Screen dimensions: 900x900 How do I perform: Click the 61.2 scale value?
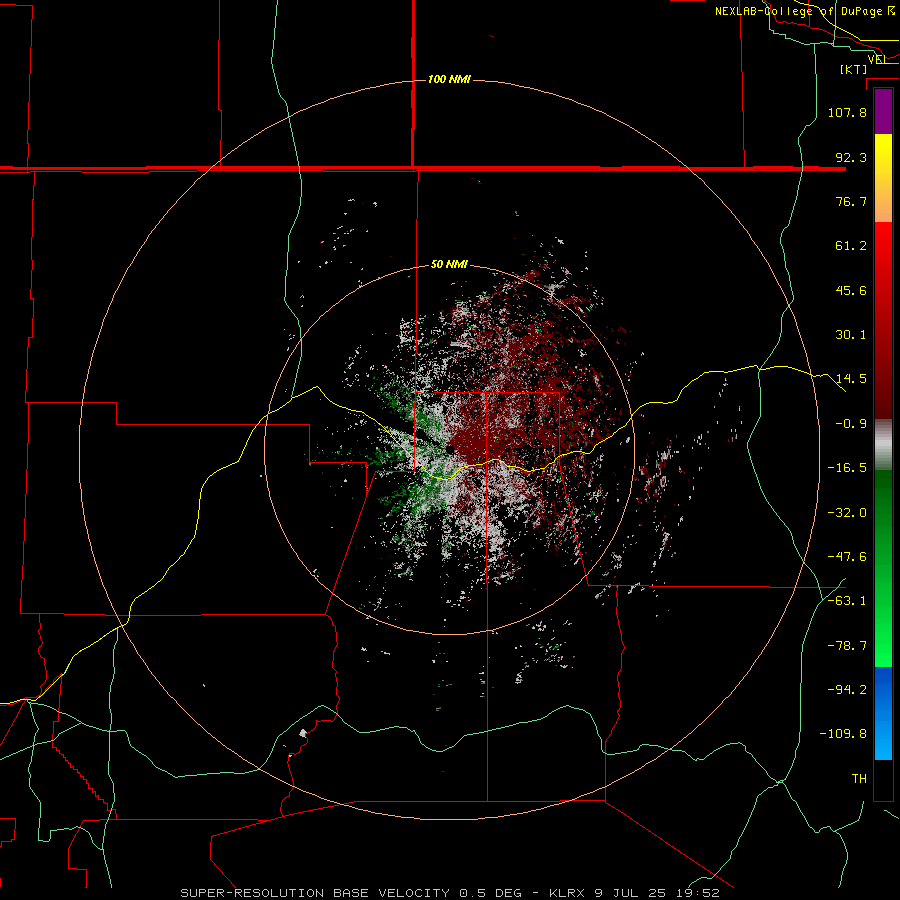pos(851,246)
